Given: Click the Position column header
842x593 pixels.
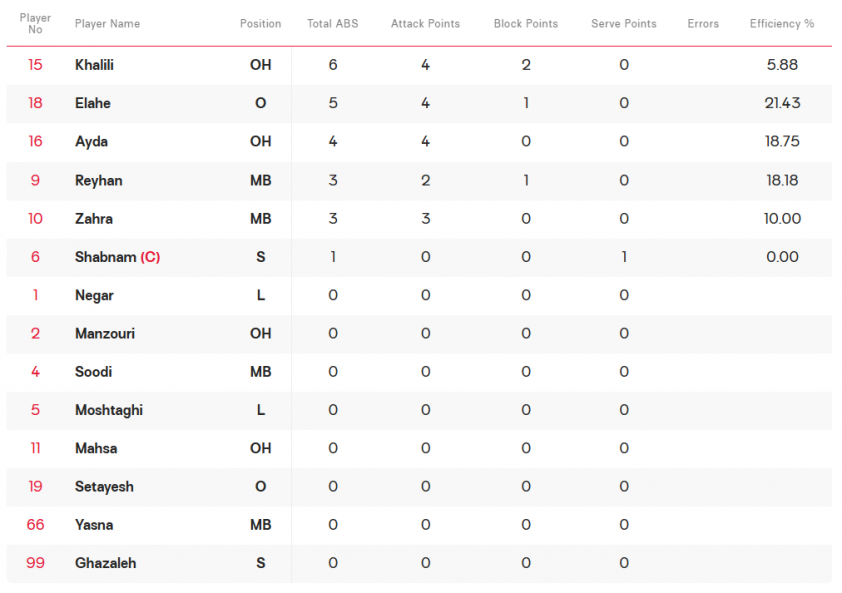Looking at the screenshot, I should tap(260, 24).
